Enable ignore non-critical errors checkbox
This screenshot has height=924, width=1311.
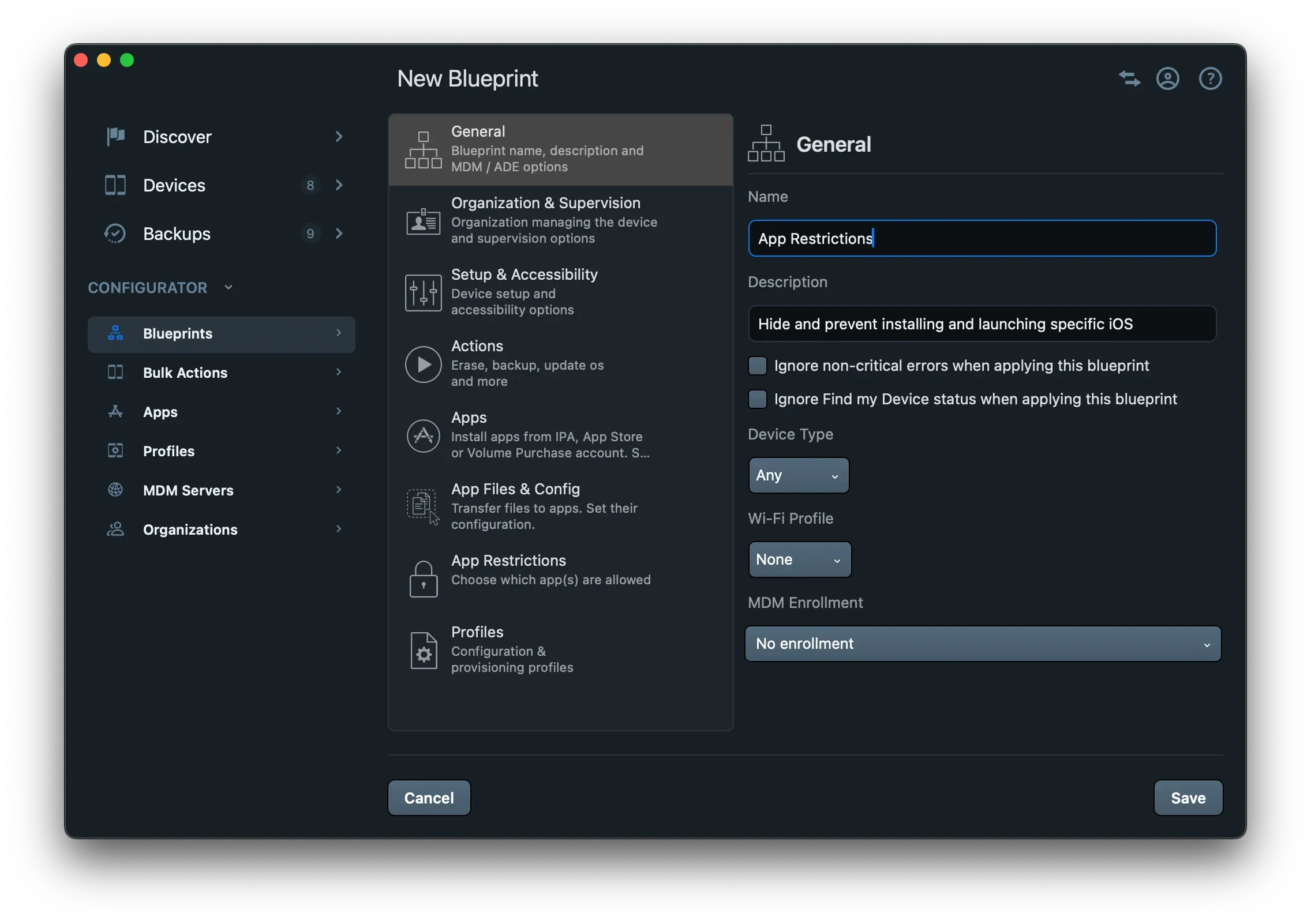pos(757,366)
